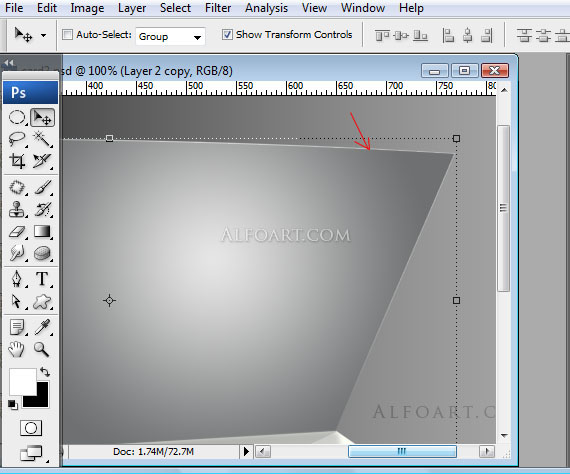Click the scroll up arrow
The width and height of the screenshot is (570, 474).
[x=504, y=90]
